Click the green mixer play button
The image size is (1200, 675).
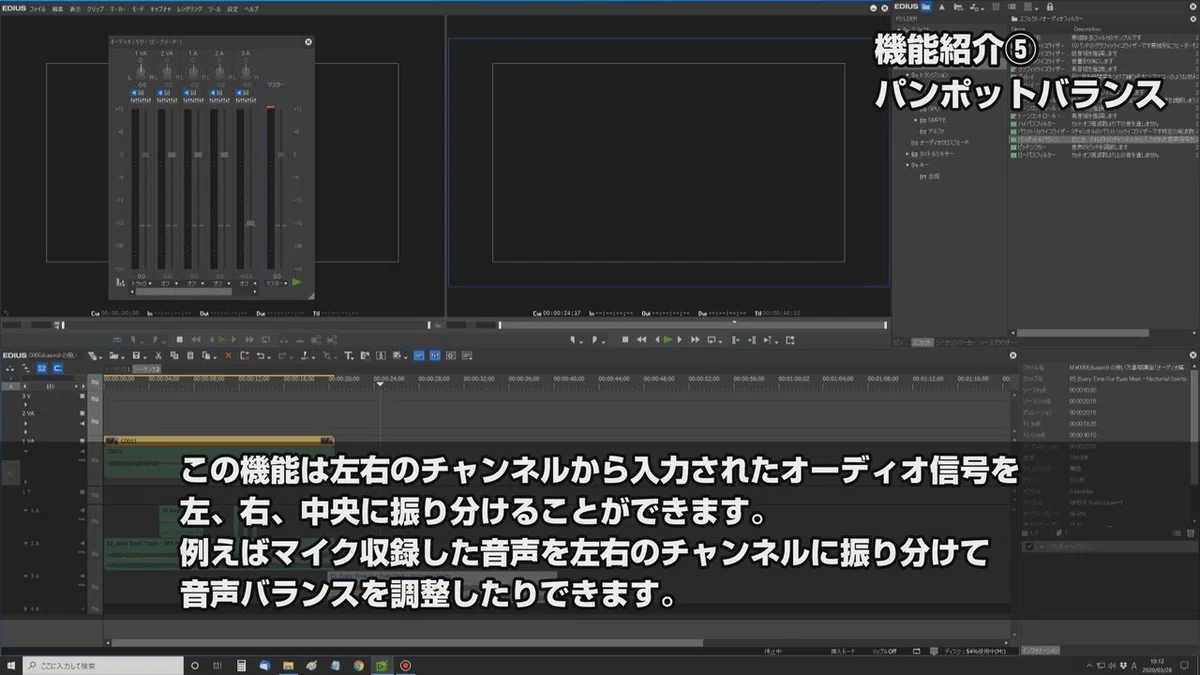296,282
